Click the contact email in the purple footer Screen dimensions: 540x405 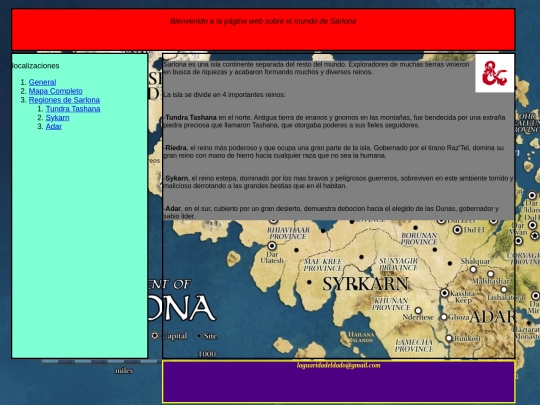[x=338, y=365]
